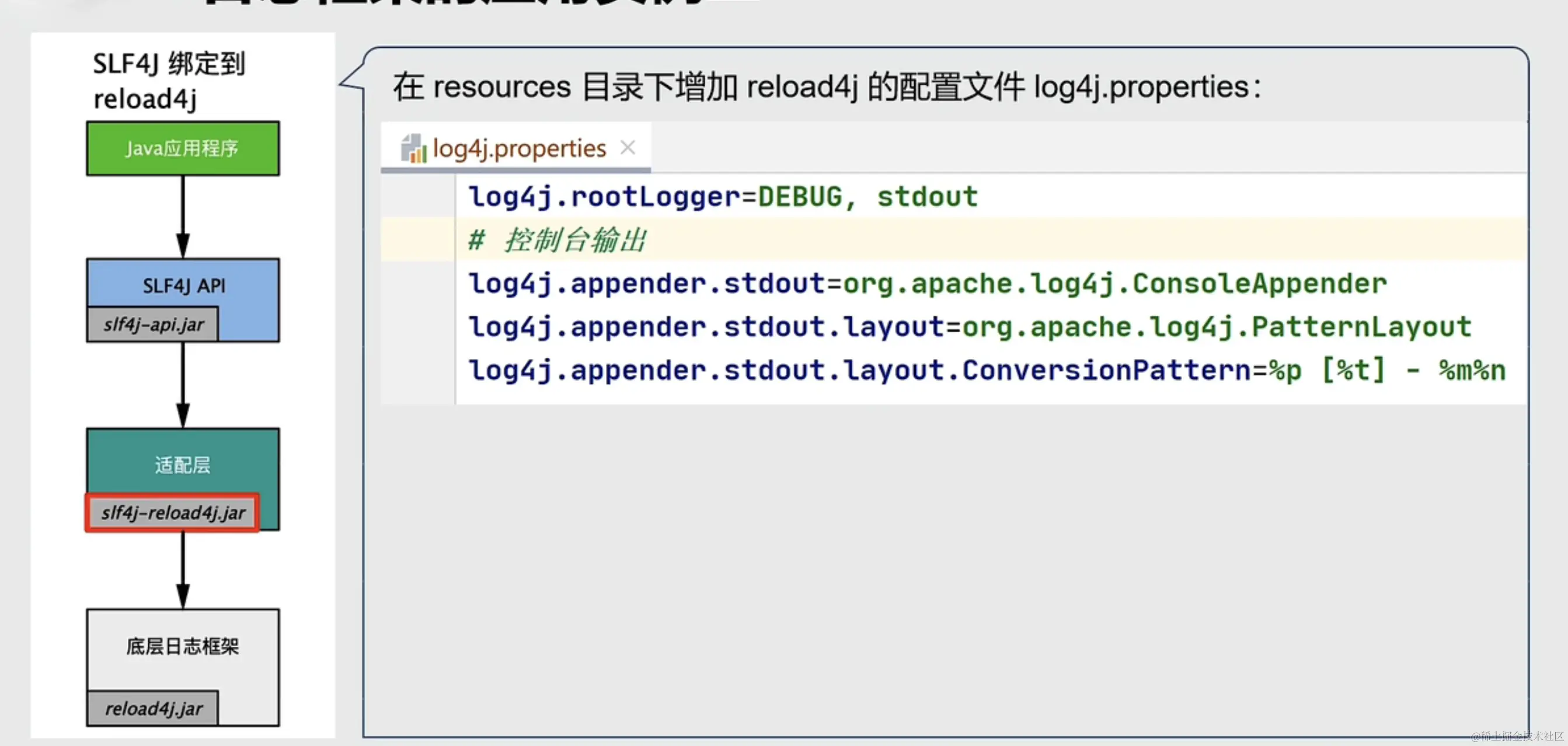Click the SLF4J 绑定到 reload4j heading
1568x746 pixels.
pos(169,82)
